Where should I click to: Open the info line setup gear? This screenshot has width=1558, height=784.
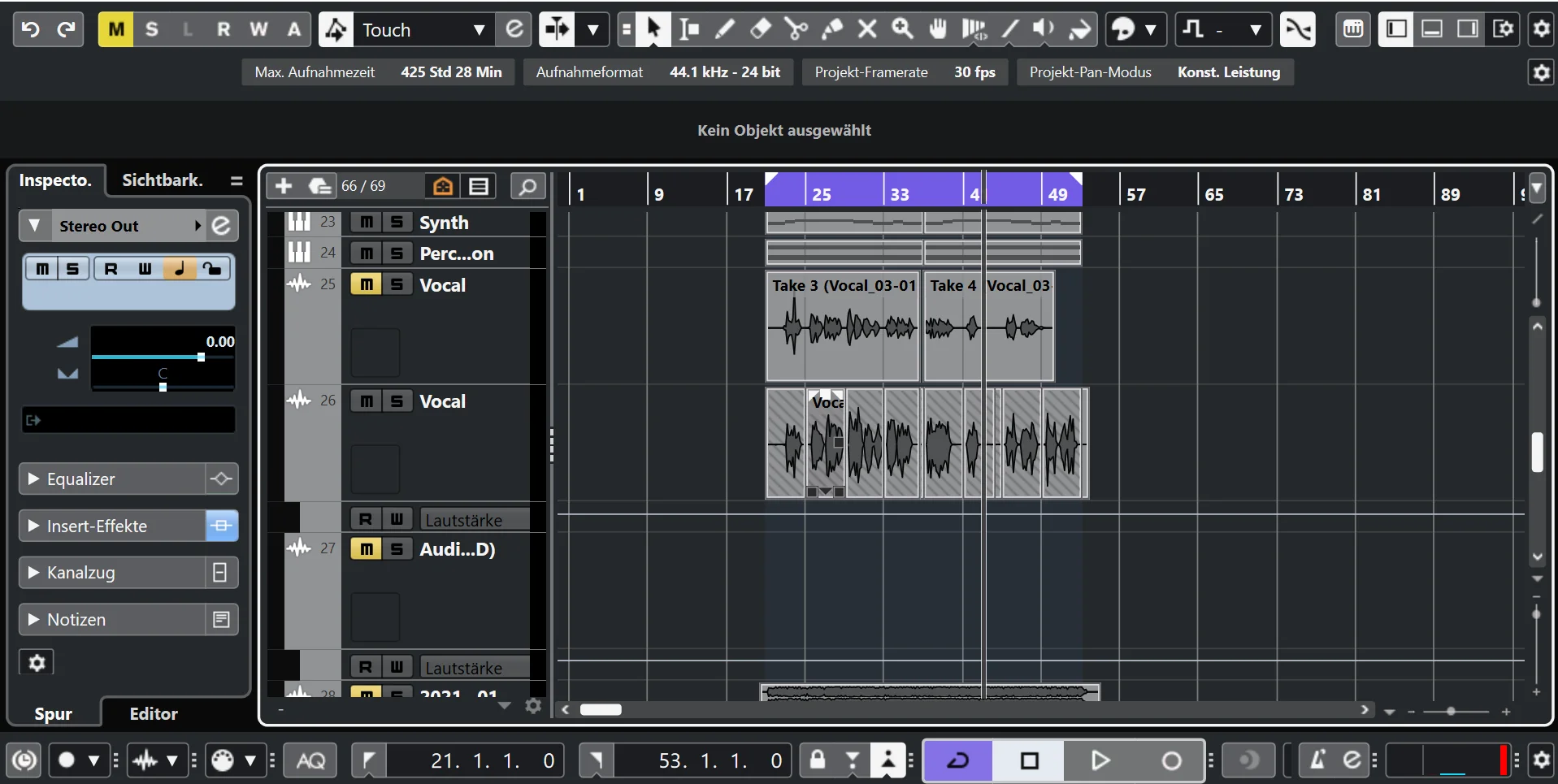(x=1542, y=73)
